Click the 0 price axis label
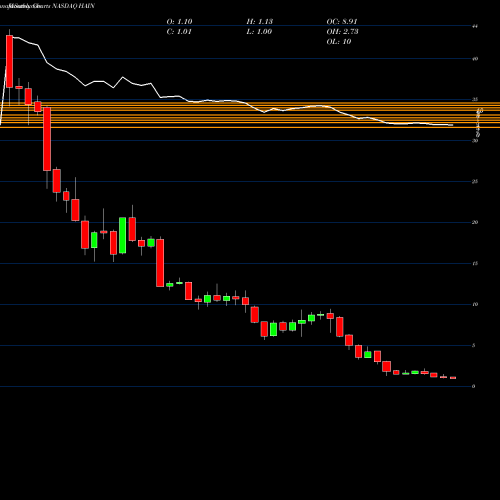 coord(474,386)
